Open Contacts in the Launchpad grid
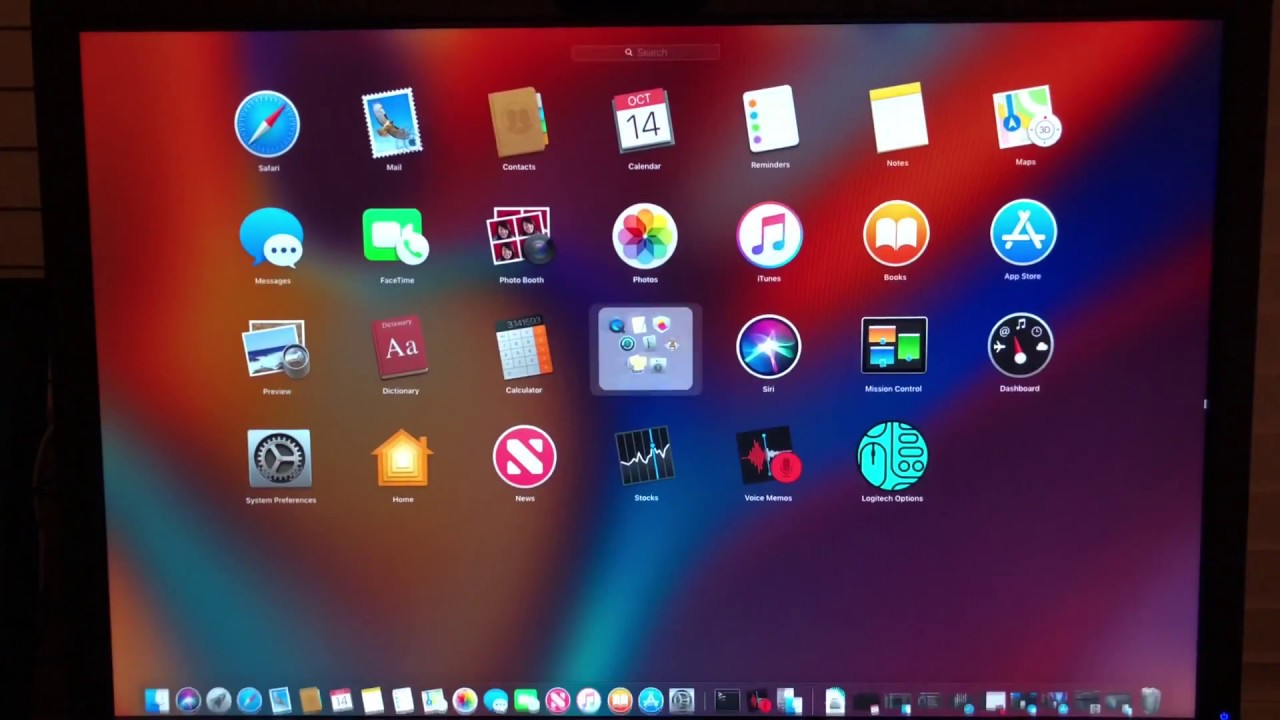The width and height of the screenshot is (1280, 720). (518, 123)
